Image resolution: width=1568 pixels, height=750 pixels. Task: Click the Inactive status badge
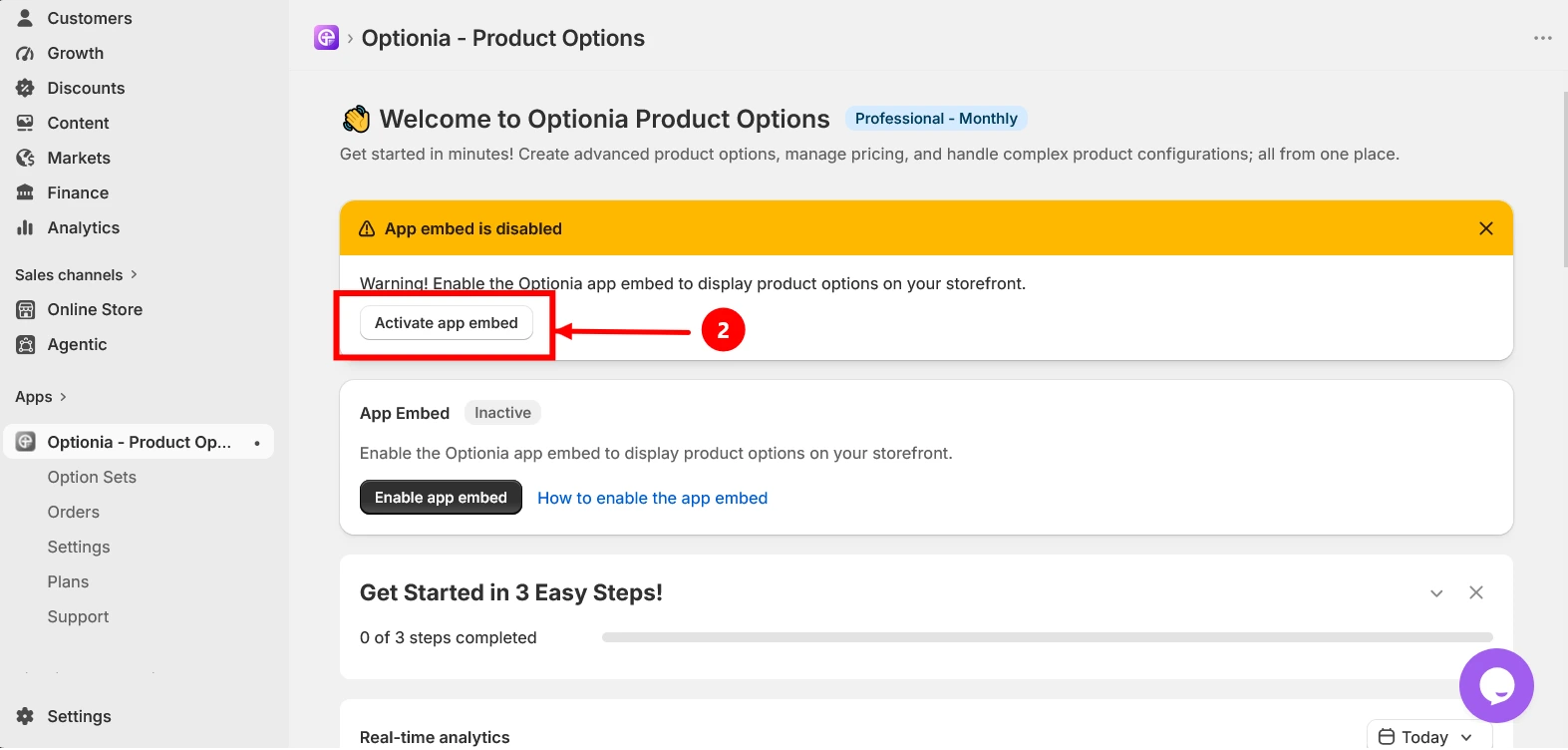502,413
